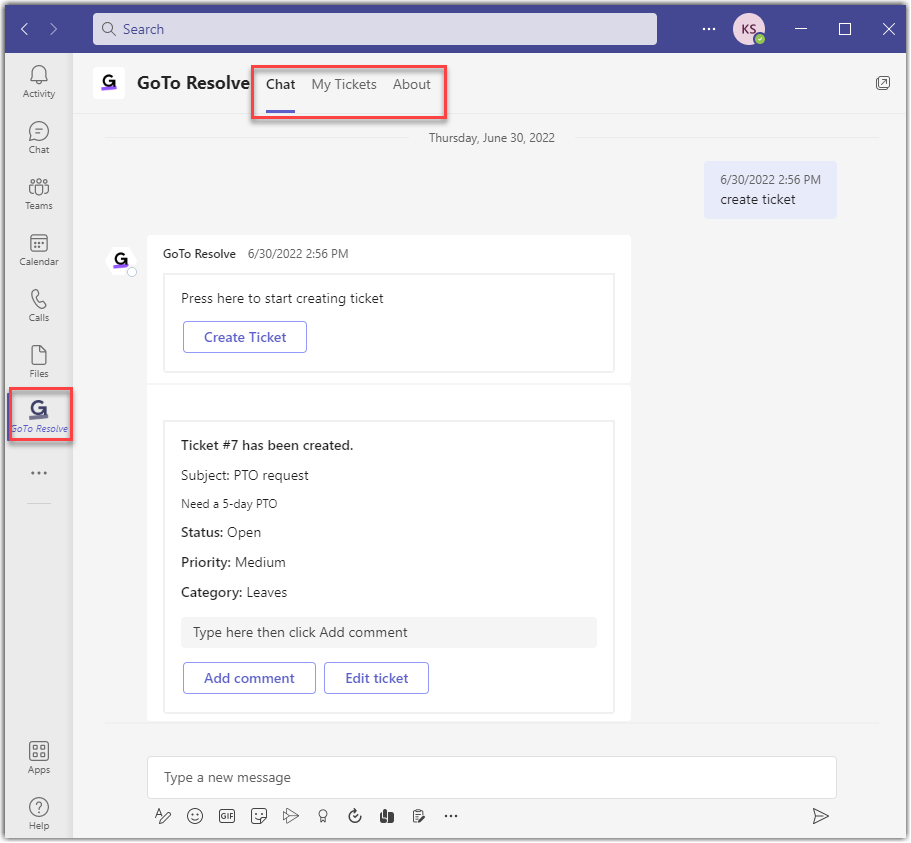Click the 'Status: Open' line
This screenshot has height=843, width=911.
tap(221, 532)
